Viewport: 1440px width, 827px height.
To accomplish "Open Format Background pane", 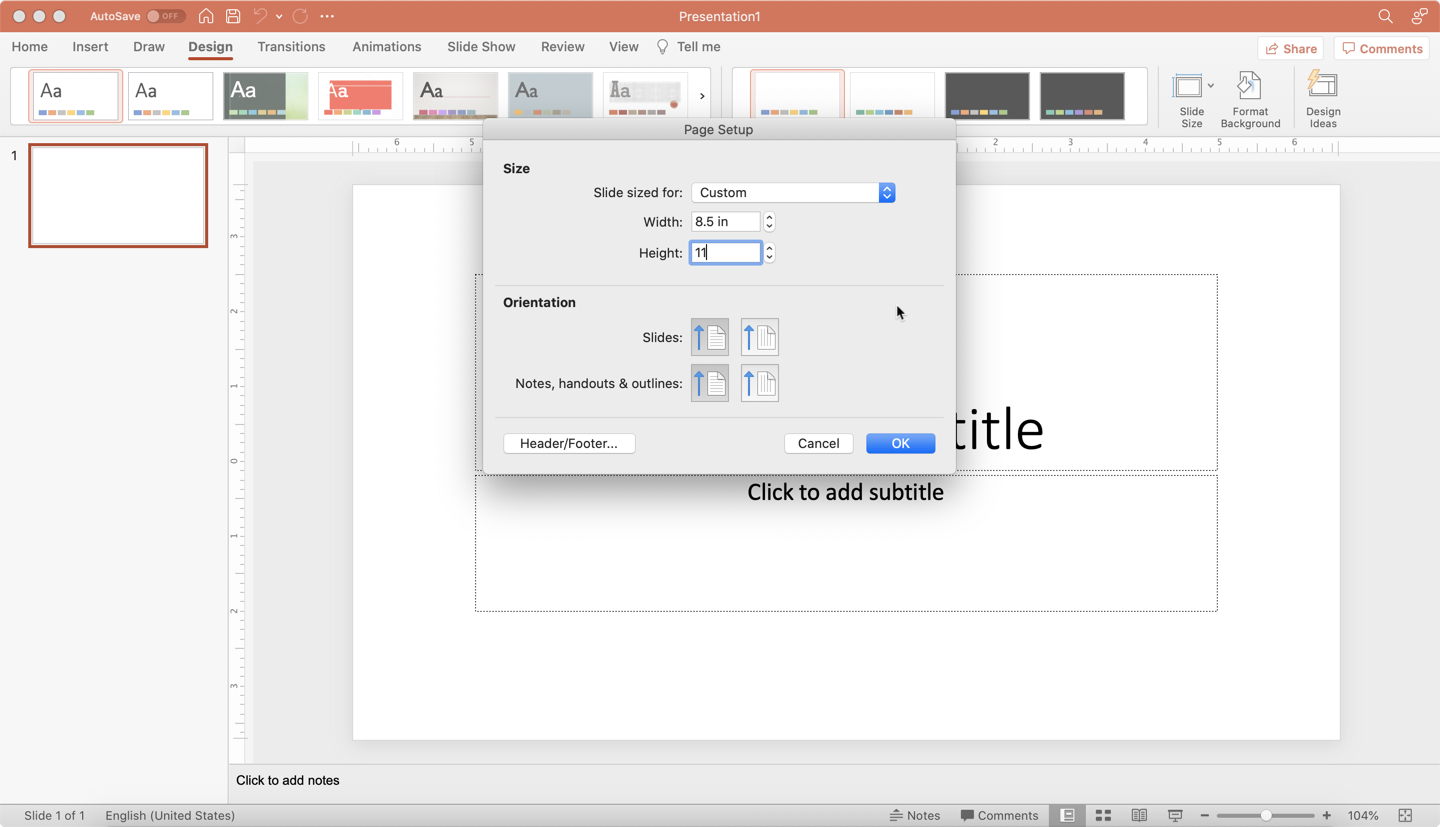I will tap(1250, 100).
